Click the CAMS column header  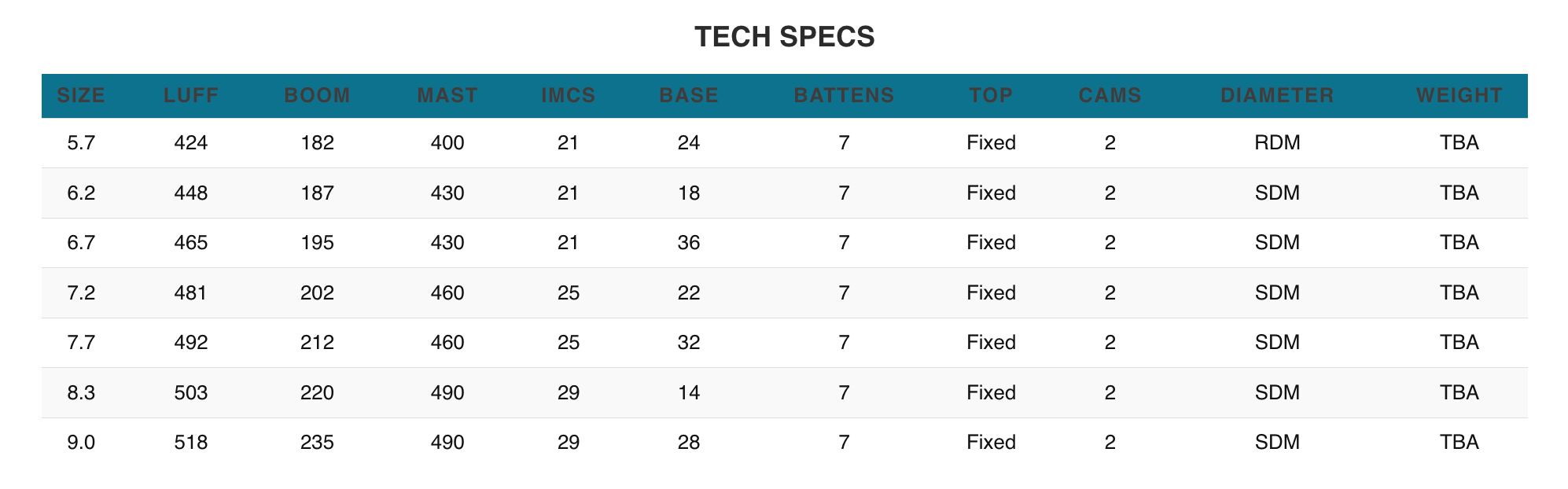tap(1110, 96)
